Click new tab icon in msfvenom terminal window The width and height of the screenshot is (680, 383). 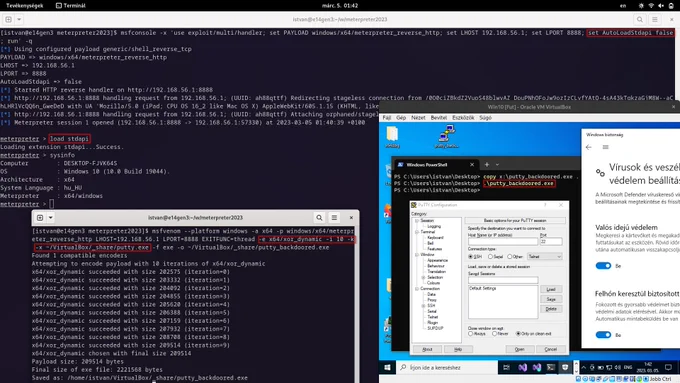point(40,218)
